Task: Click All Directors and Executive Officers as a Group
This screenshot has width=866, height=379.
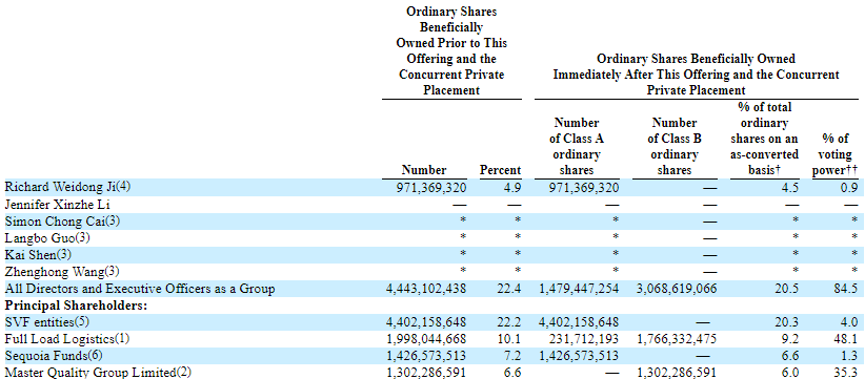Action: point(140,289)
